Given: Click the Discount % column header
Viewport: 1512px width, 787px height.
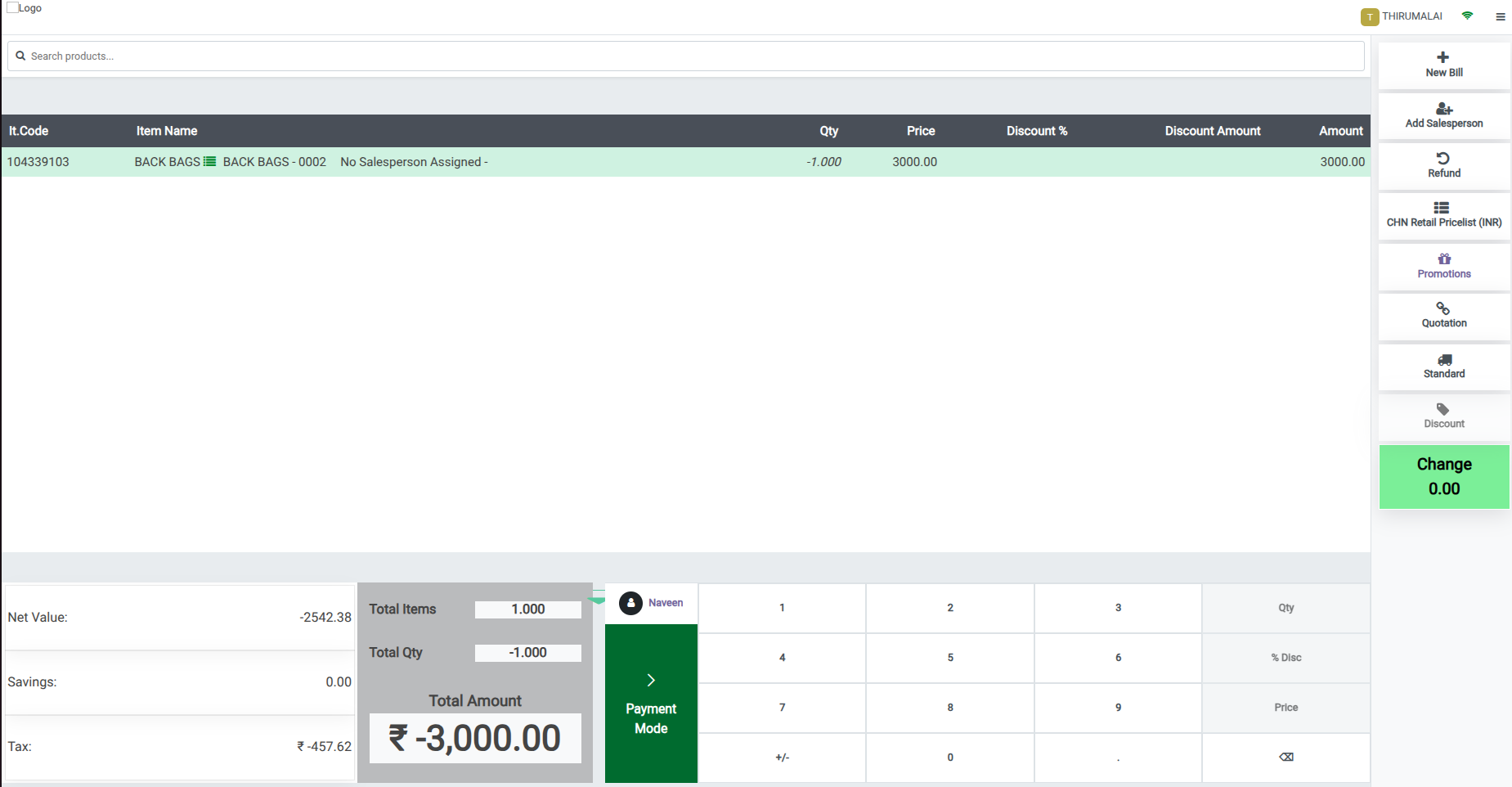Looking at the screenshot, I should point(1037,131).
